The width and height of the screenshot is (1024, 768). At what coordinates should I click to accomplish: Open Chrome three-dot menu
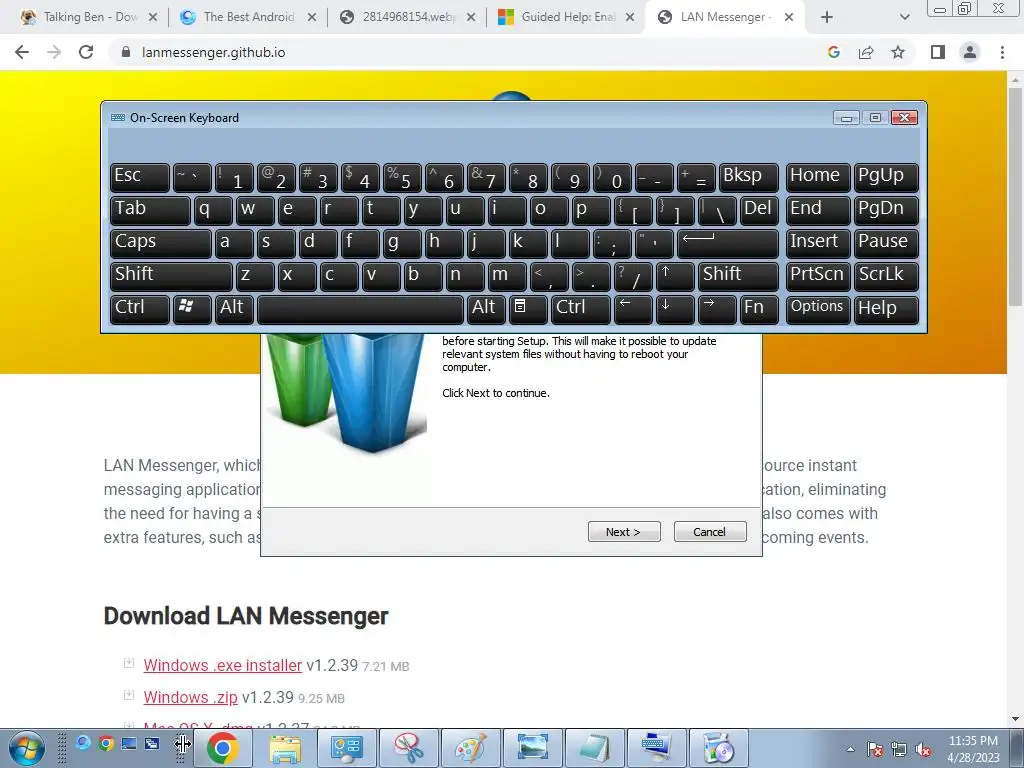1002,52
